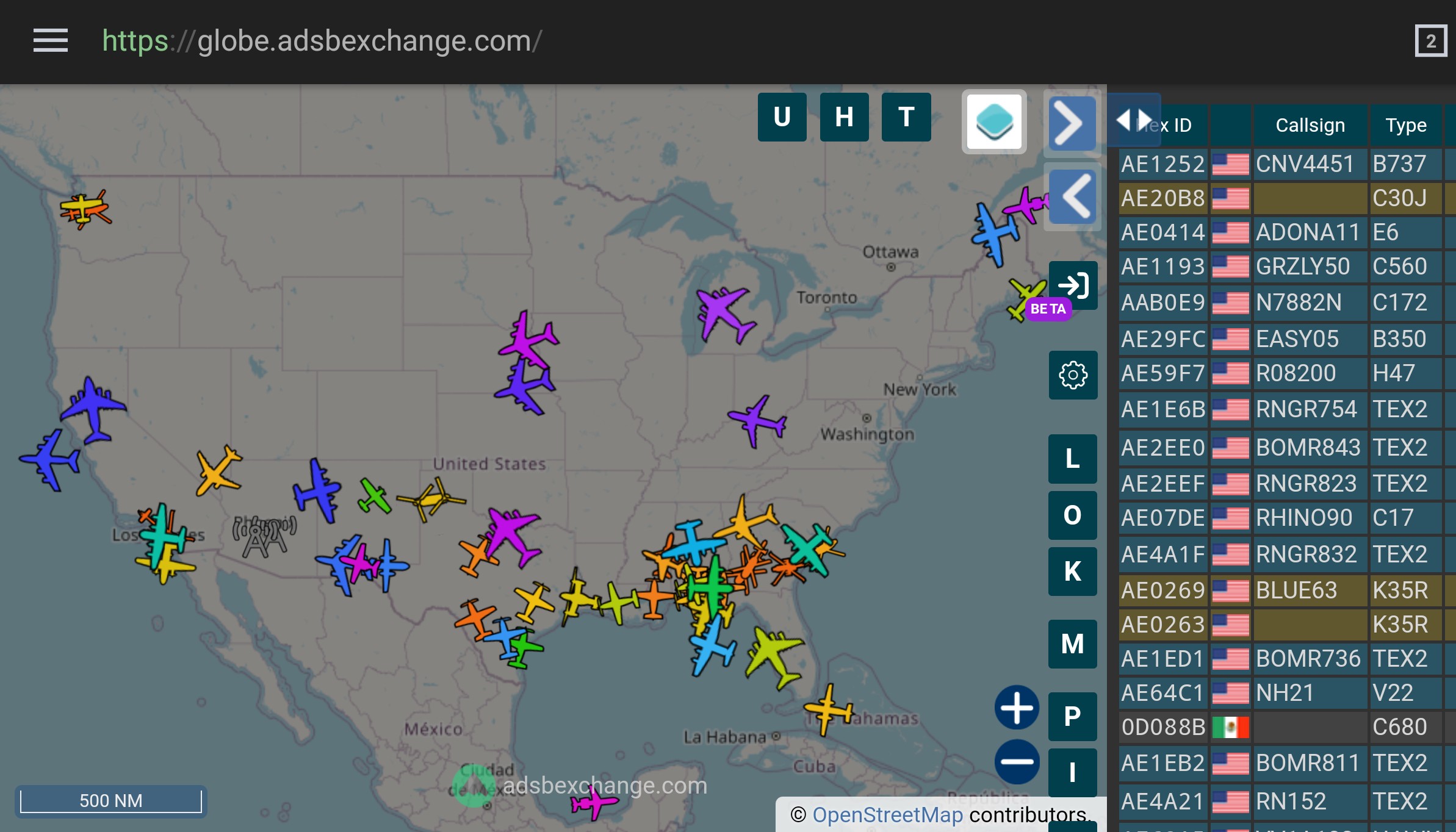Screen dimensions: 1456x832
Task: Open the map layers selector icon
Action: coord(994,121)
